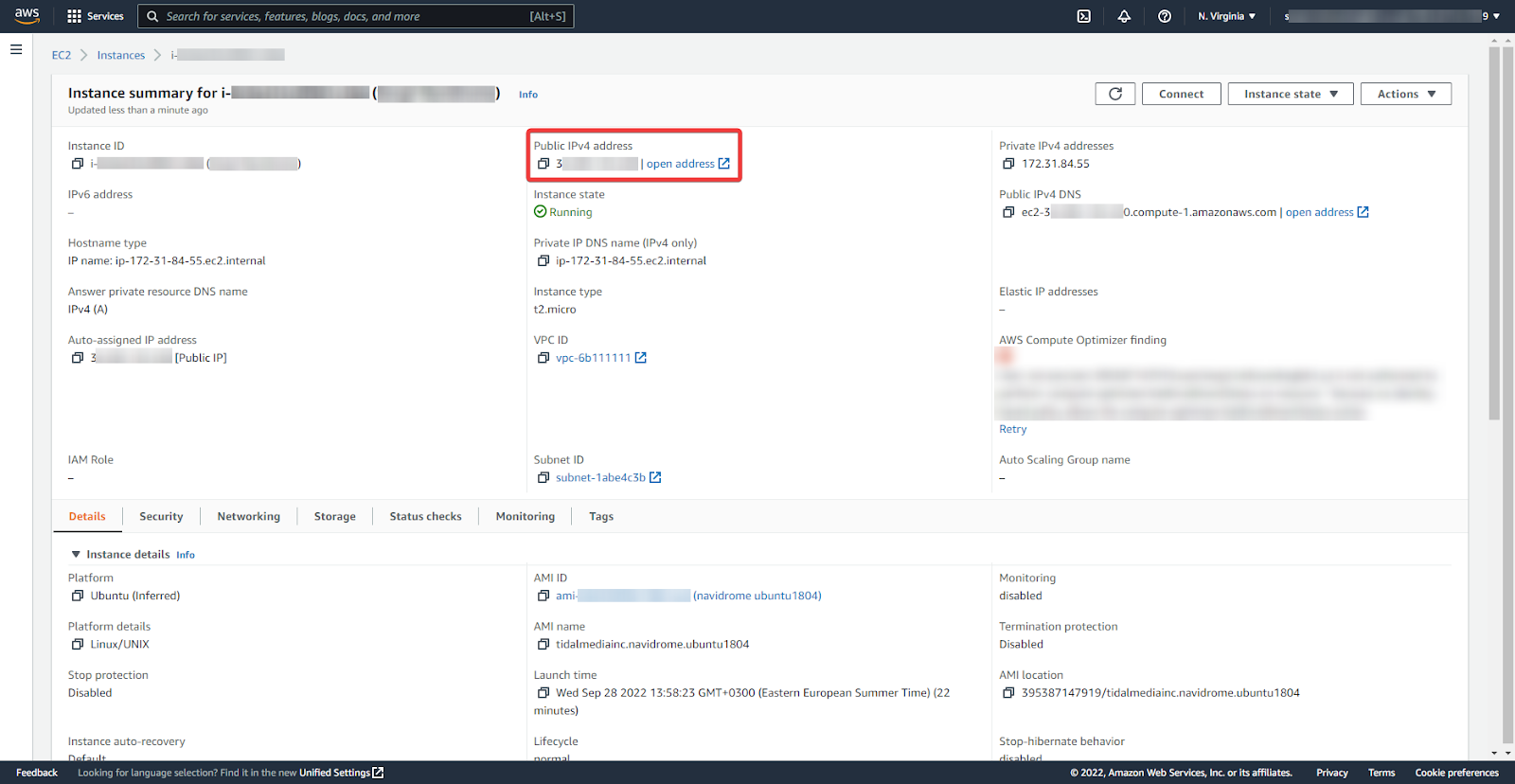Copy the Subnet ID subnet-1abe4c3b

click(544, 478)
